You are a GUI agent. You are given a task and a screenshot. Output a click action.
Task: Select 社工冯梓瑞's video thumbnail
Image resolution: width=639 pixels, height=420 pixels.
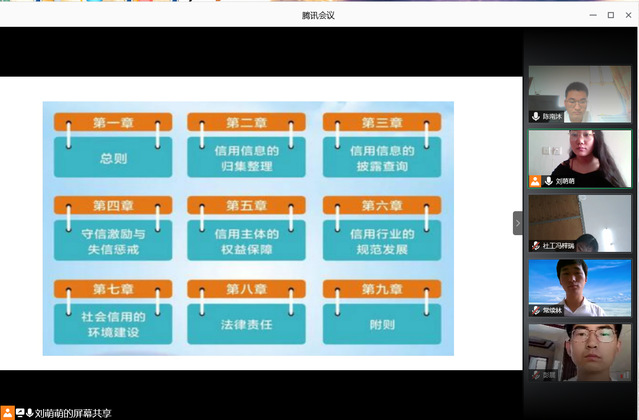coord(579,220)
